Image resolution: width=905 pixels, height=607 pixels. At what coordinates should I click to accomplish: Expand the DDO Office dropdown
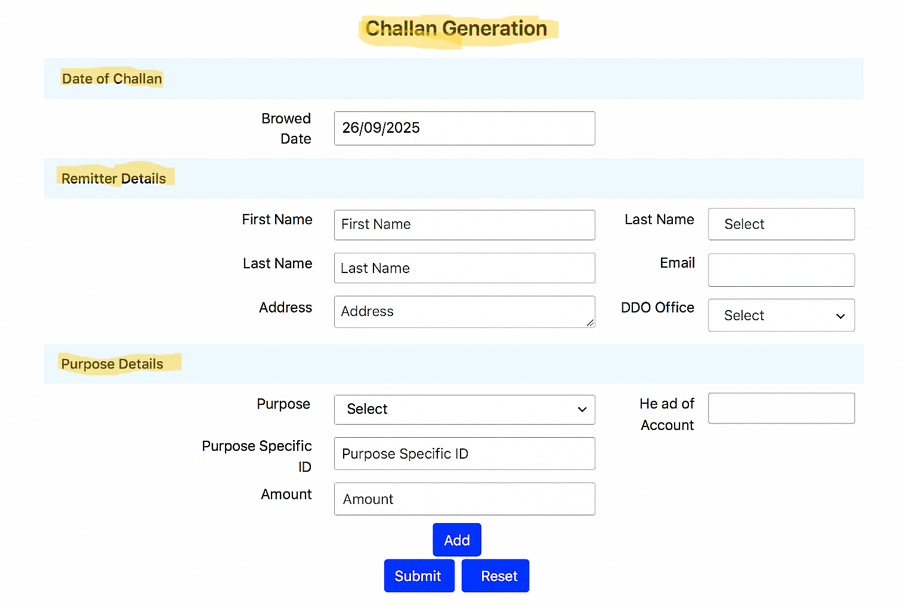point(781,315)
